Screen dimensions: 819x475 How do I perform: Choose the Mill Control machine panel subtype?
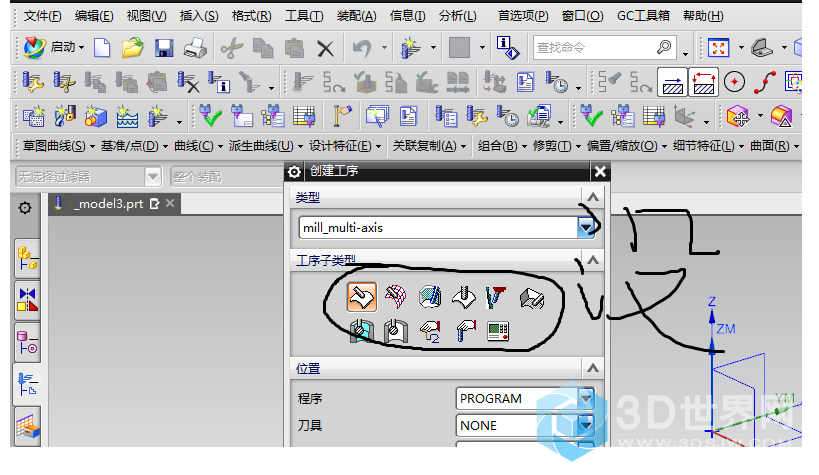pyautogui.click(x=498, y=331)
